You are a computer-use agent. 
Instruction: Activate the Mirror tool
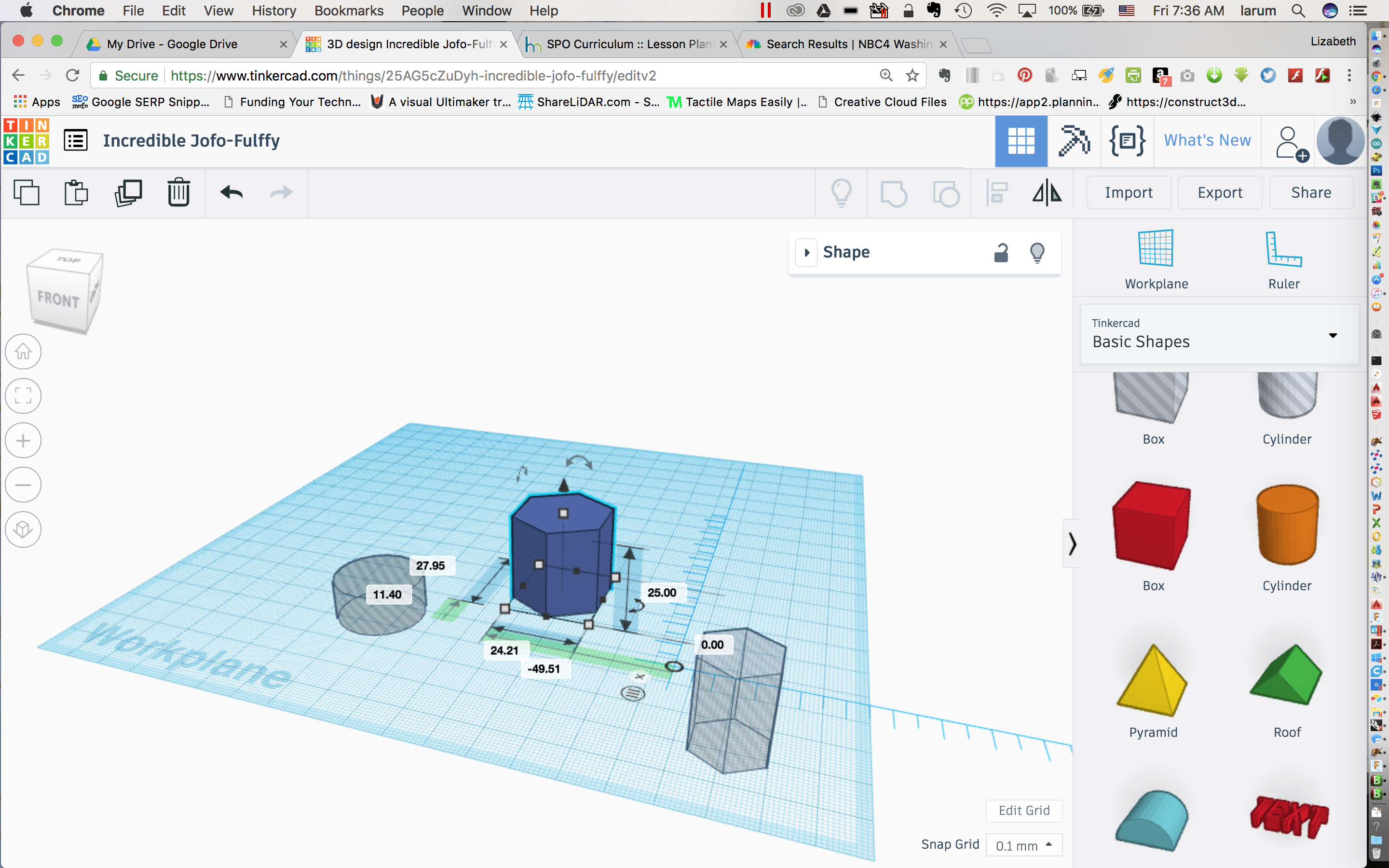(x=1047, y=192)
